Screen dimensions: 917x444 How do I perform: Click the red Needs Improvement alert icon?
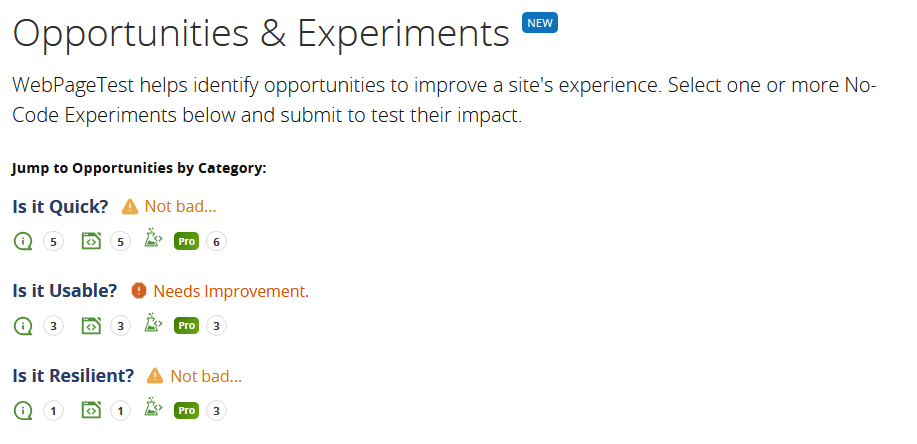coord(139,291)
